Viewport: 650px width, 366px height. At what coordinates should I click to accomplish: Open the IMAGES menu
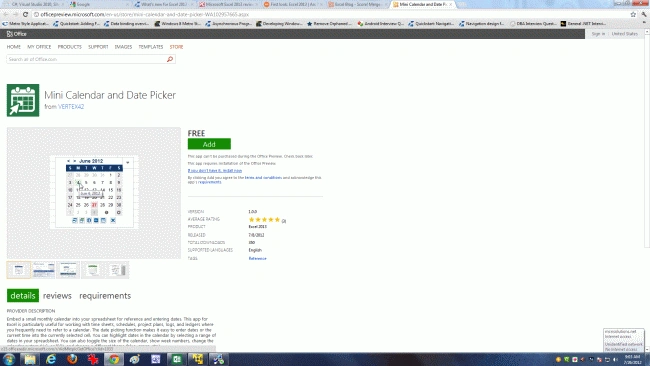point(123,47)
